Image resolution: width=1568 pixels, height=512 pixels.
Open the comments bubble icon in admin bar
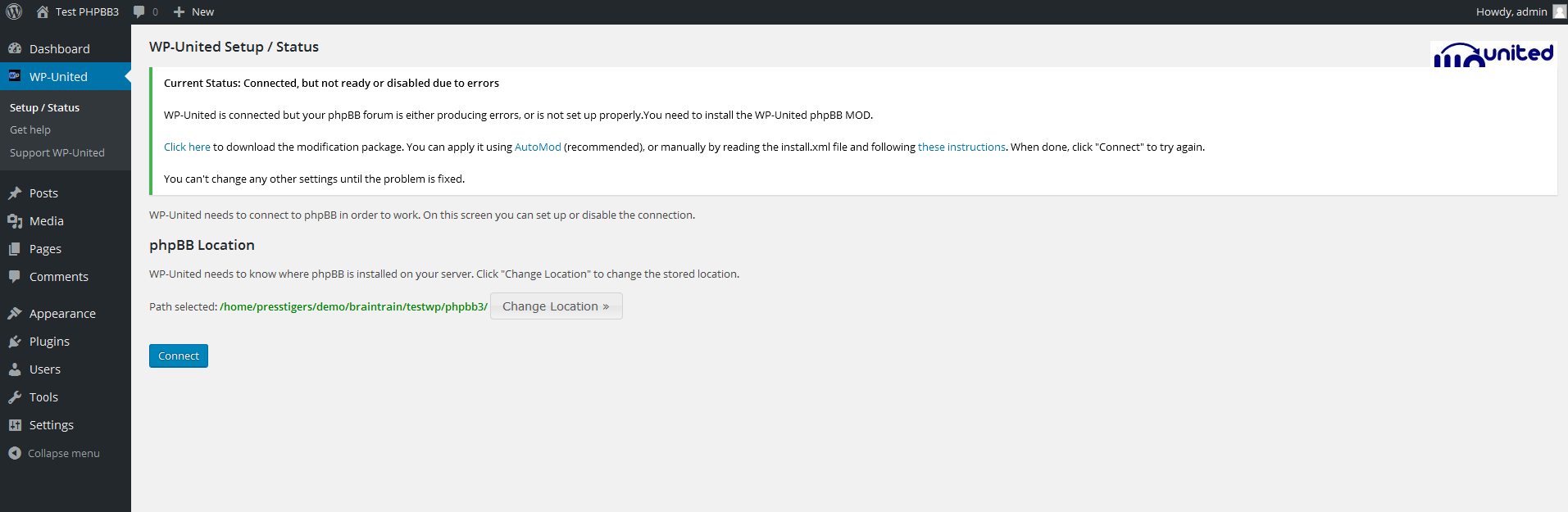point(139,11)
